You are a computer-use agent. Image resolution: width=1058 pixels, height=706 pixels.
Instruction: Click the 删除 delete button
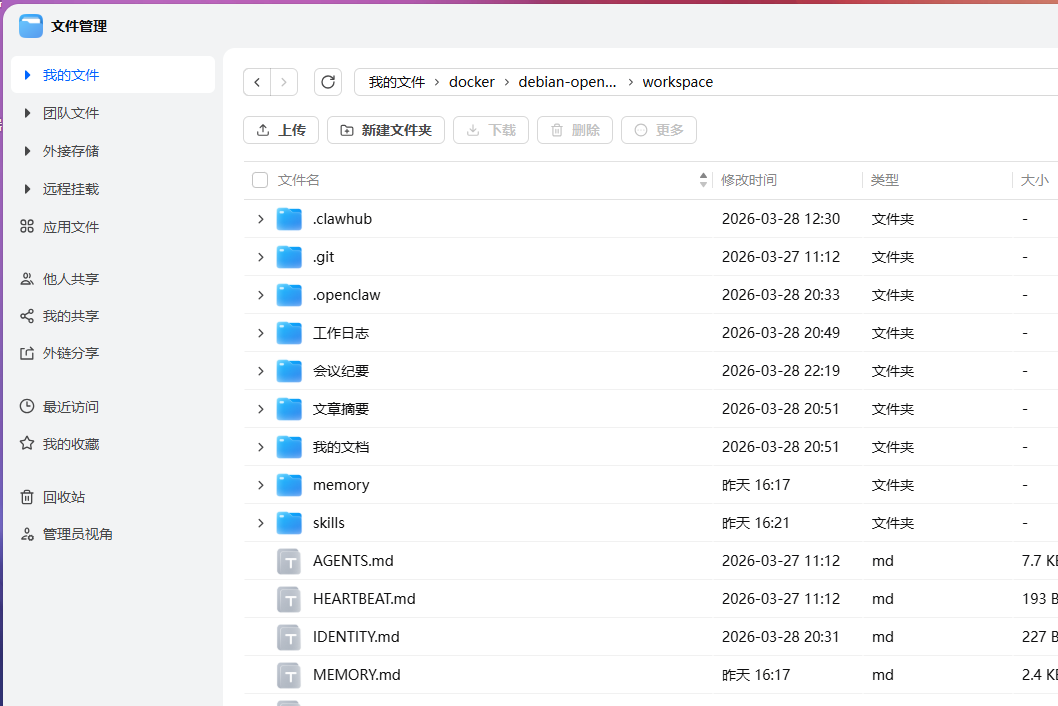tap(575, 130)
